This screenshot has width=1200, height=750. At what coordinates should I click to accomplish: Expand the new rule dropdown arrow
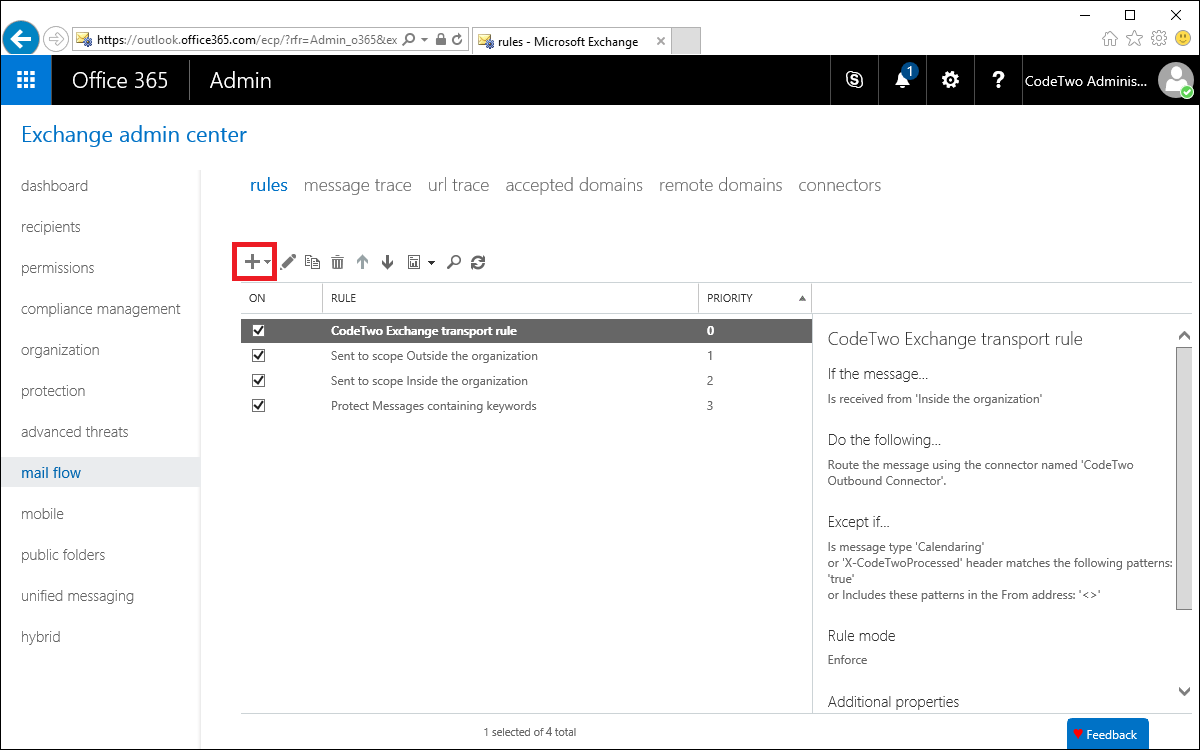coord(267,263)
